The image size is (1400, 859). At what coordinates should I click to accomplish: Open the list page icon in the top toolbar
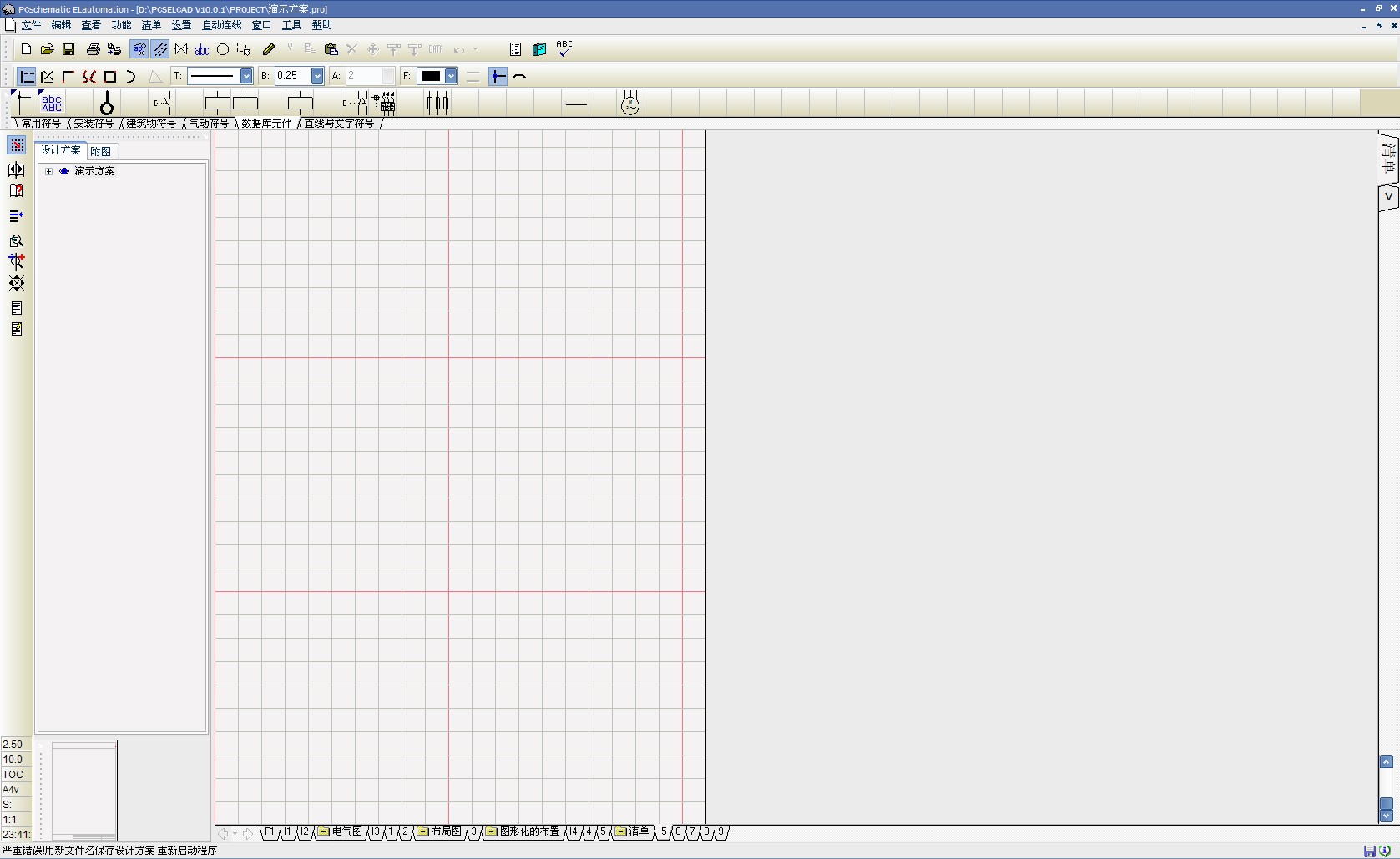click(x=515, y=50)
